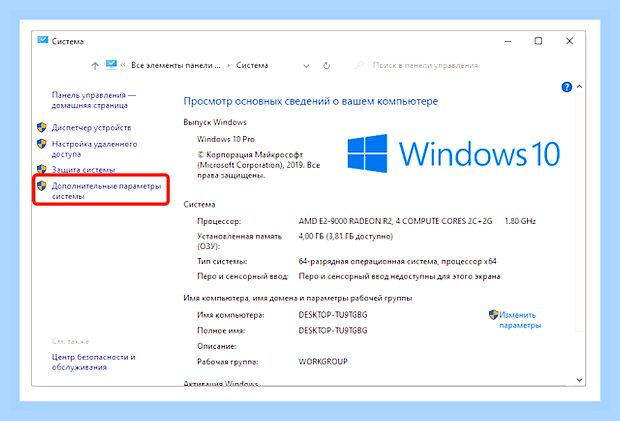
Task: Open Настройка удаленного доступа
Action: 95,149
